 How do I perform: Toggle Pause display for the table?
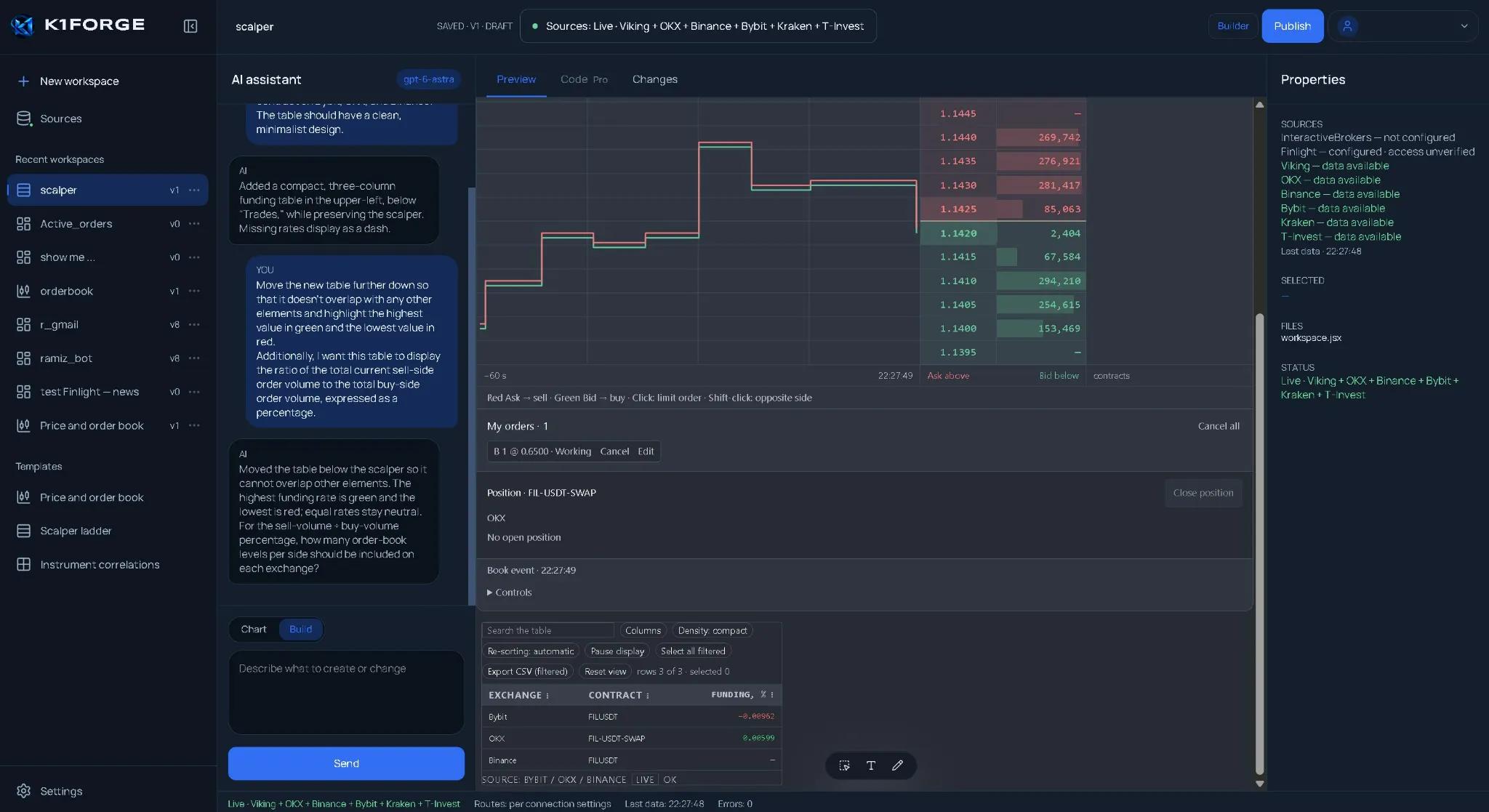click(617, 651)
